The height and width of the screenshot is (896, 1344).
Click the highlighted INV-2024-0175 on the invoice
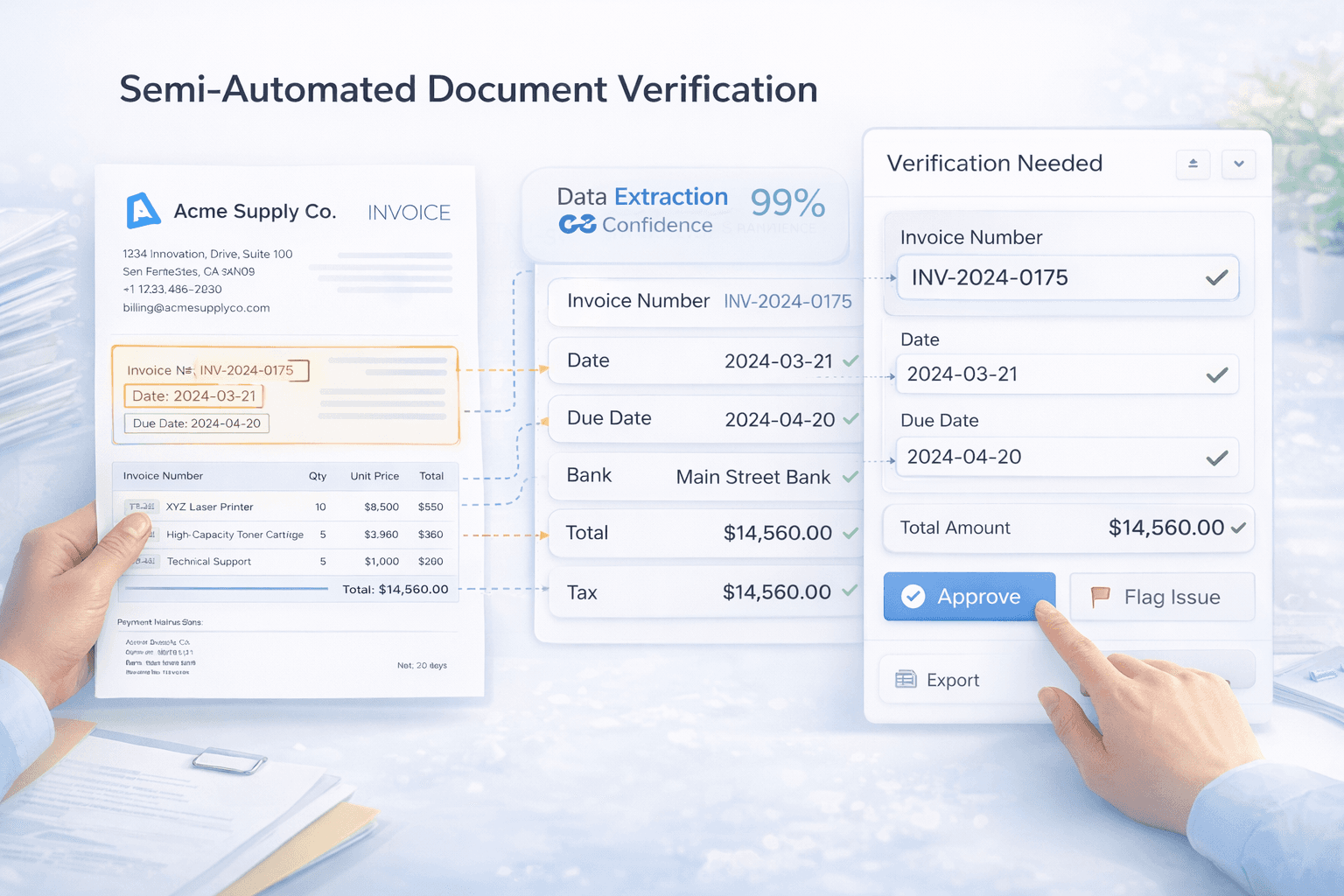[x=247, y=370]
